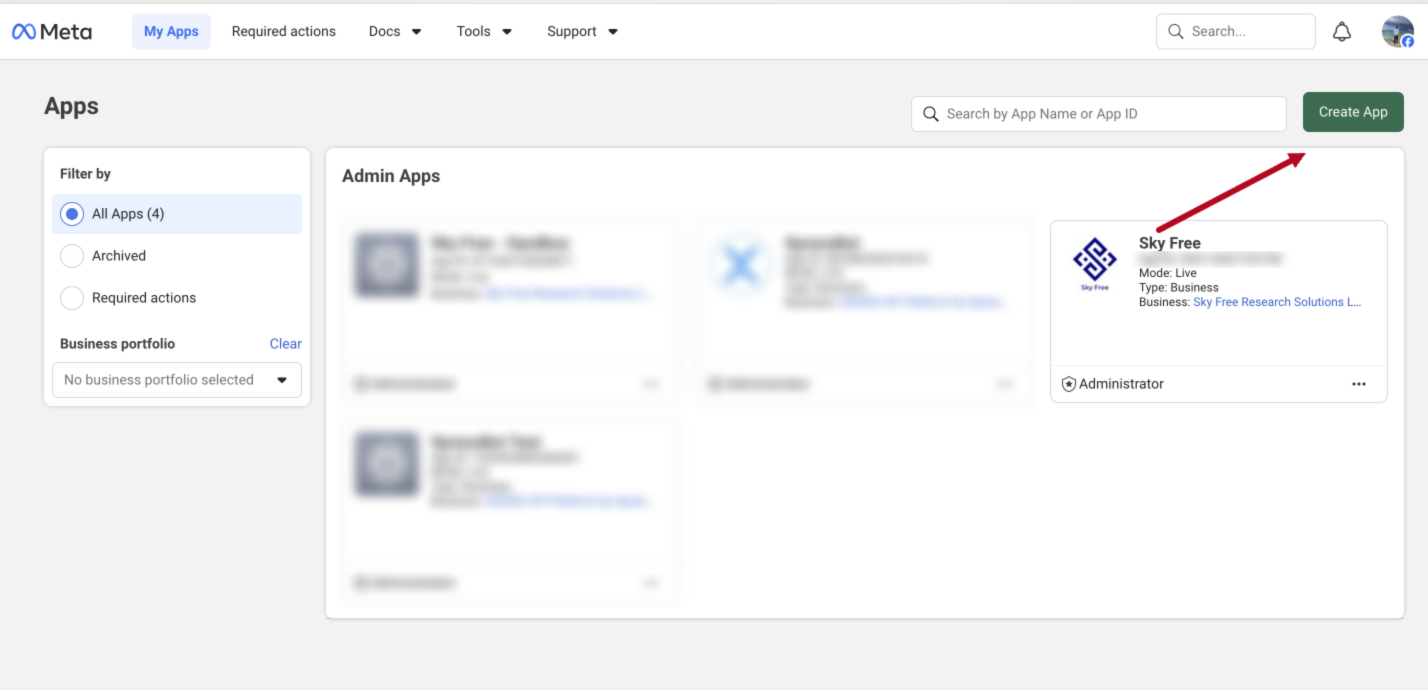Click the Create App button
The width and height of the screenshot is (1428, 690).
coord(1353,112)
